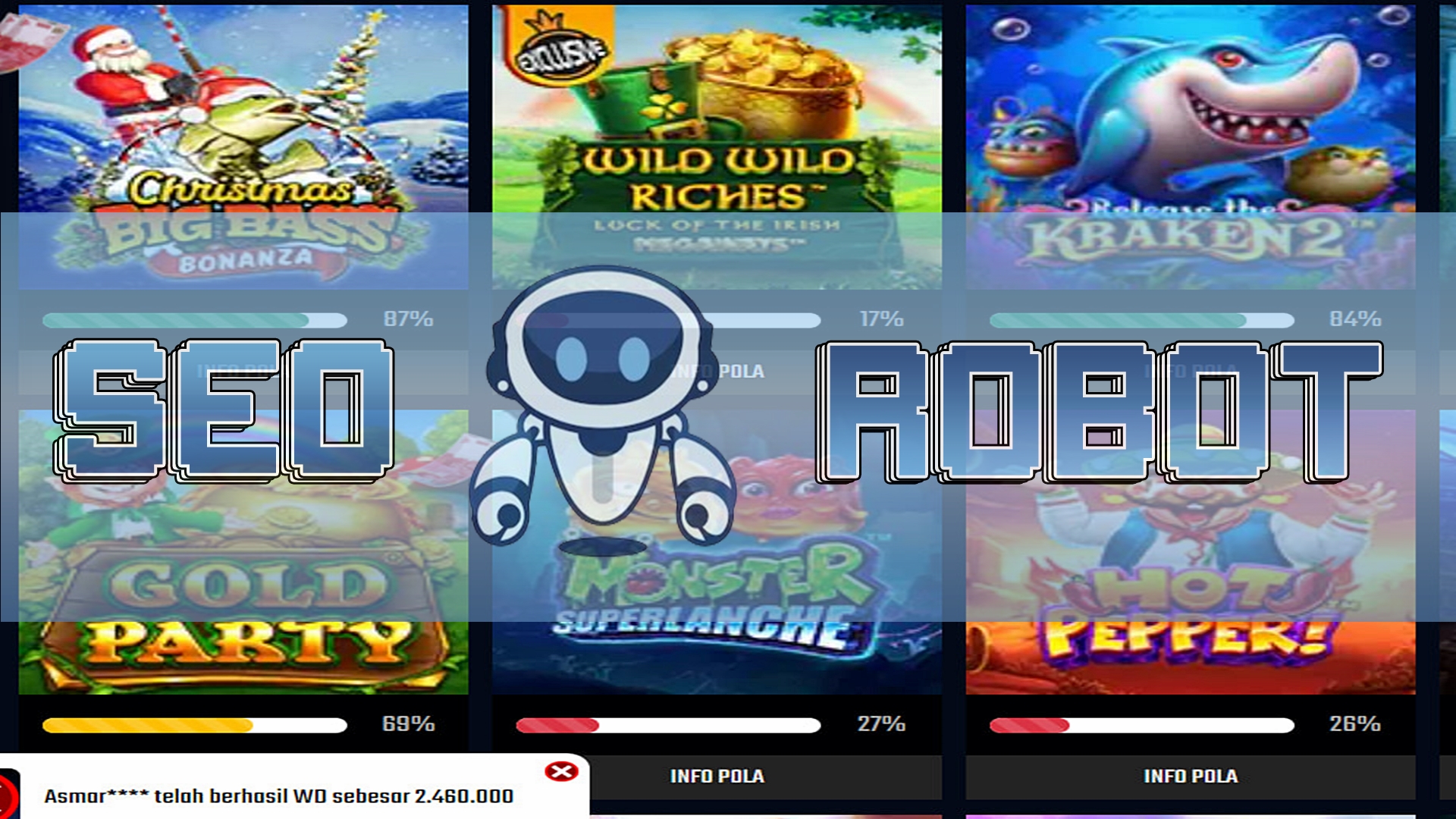
Task: Open the Wild Wild Riches game thumbnail
Action: 717,146
